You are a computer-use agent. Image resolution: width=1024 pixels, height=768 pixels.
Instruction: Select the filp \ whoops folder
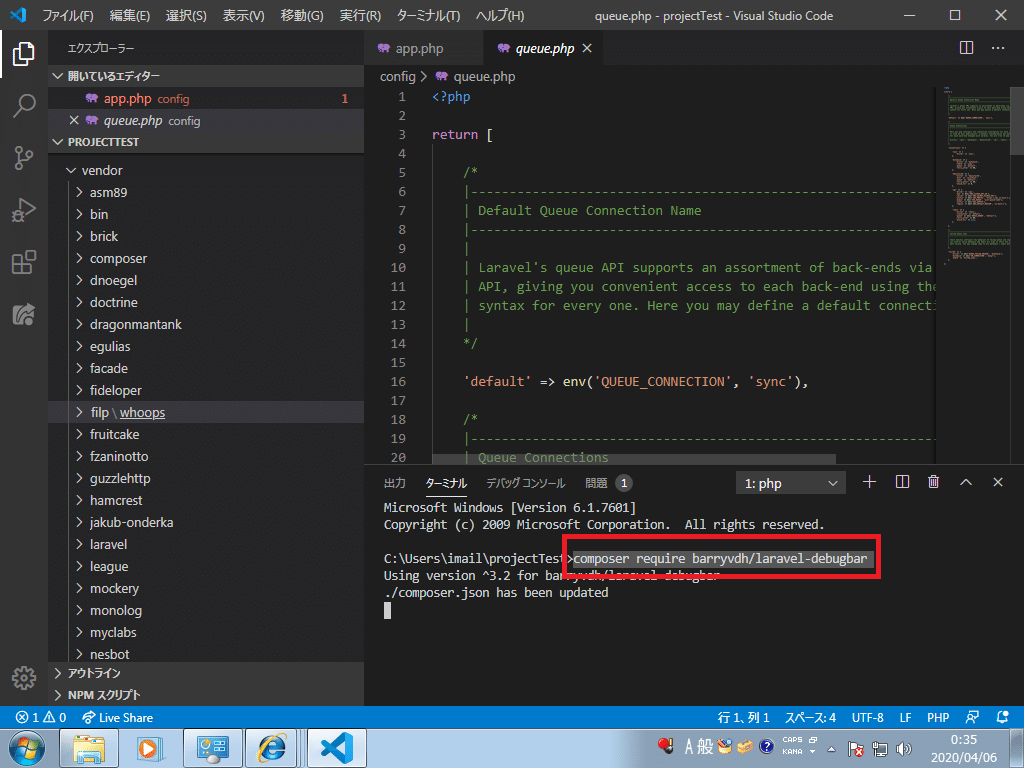coord(206,412)
